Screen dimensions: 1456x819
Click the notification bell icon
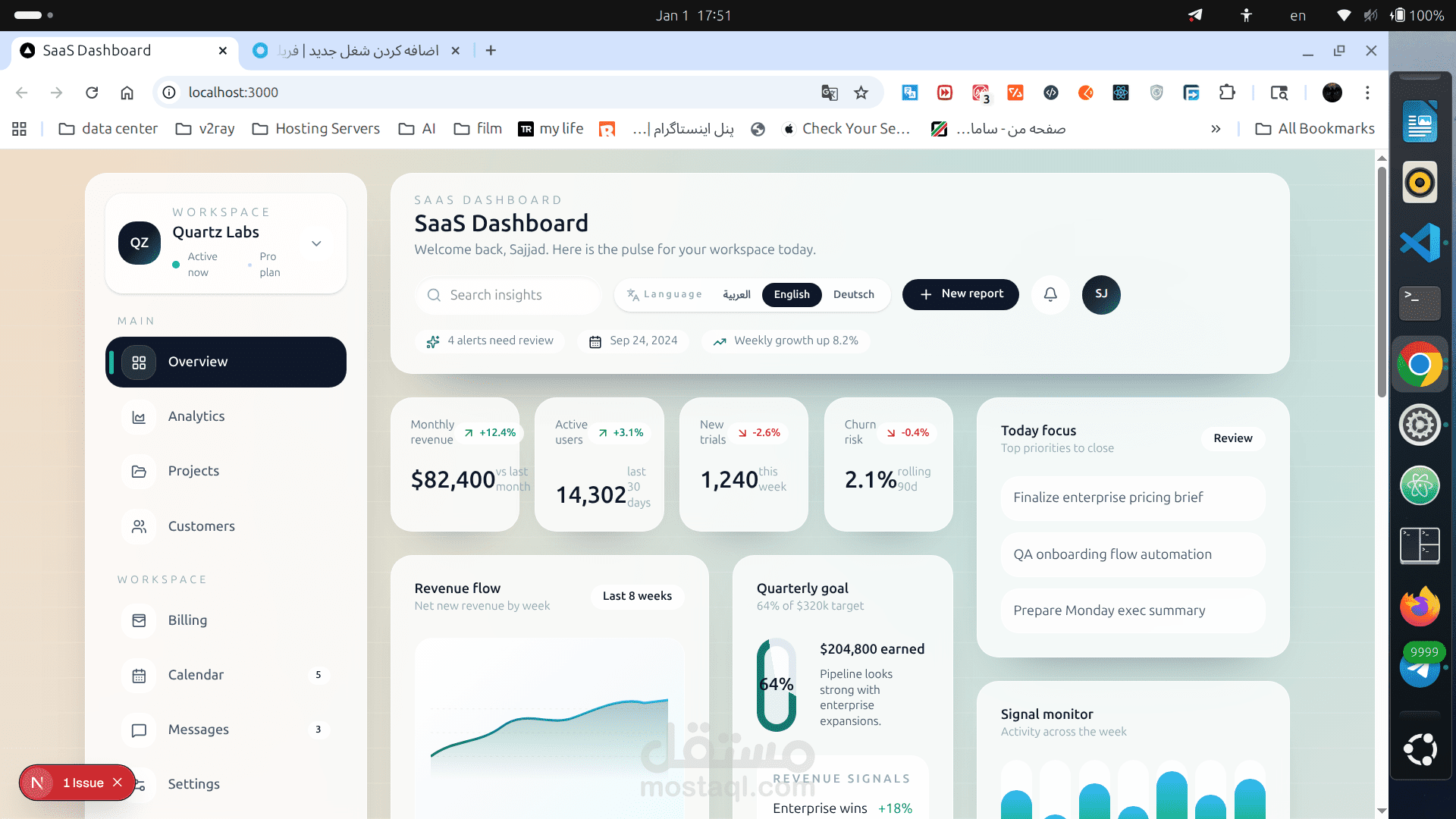click(x=1050, y=294)
